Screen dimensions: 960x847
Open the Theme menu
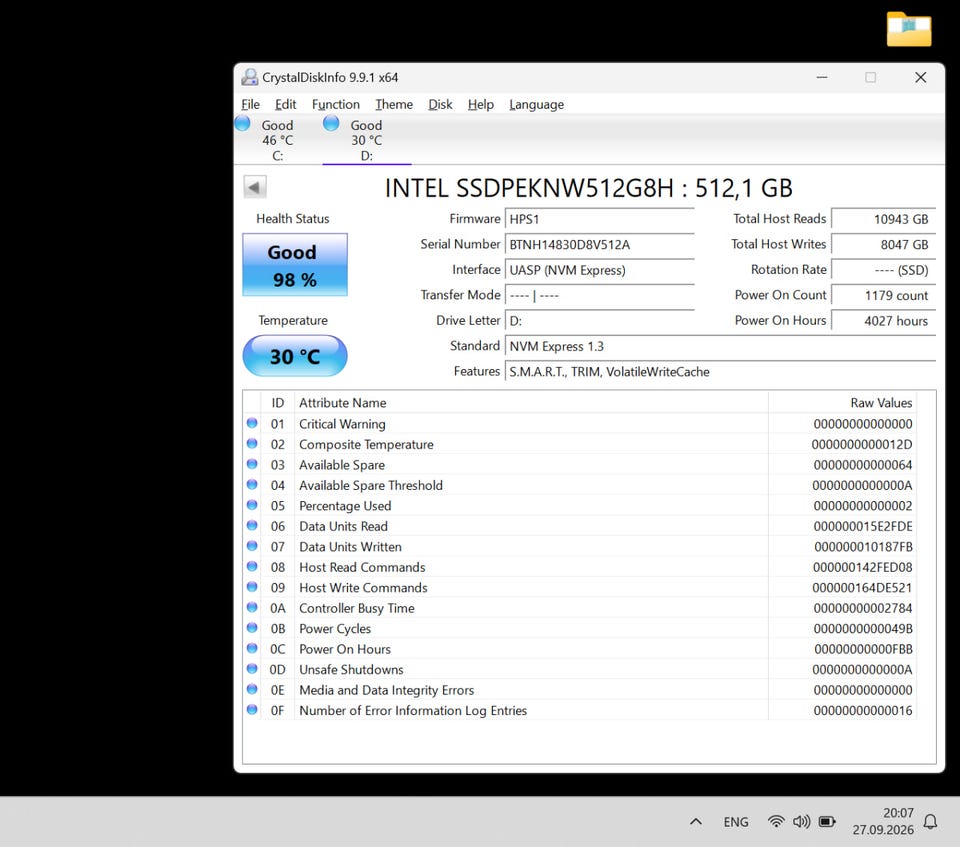(x=394, y=105)
